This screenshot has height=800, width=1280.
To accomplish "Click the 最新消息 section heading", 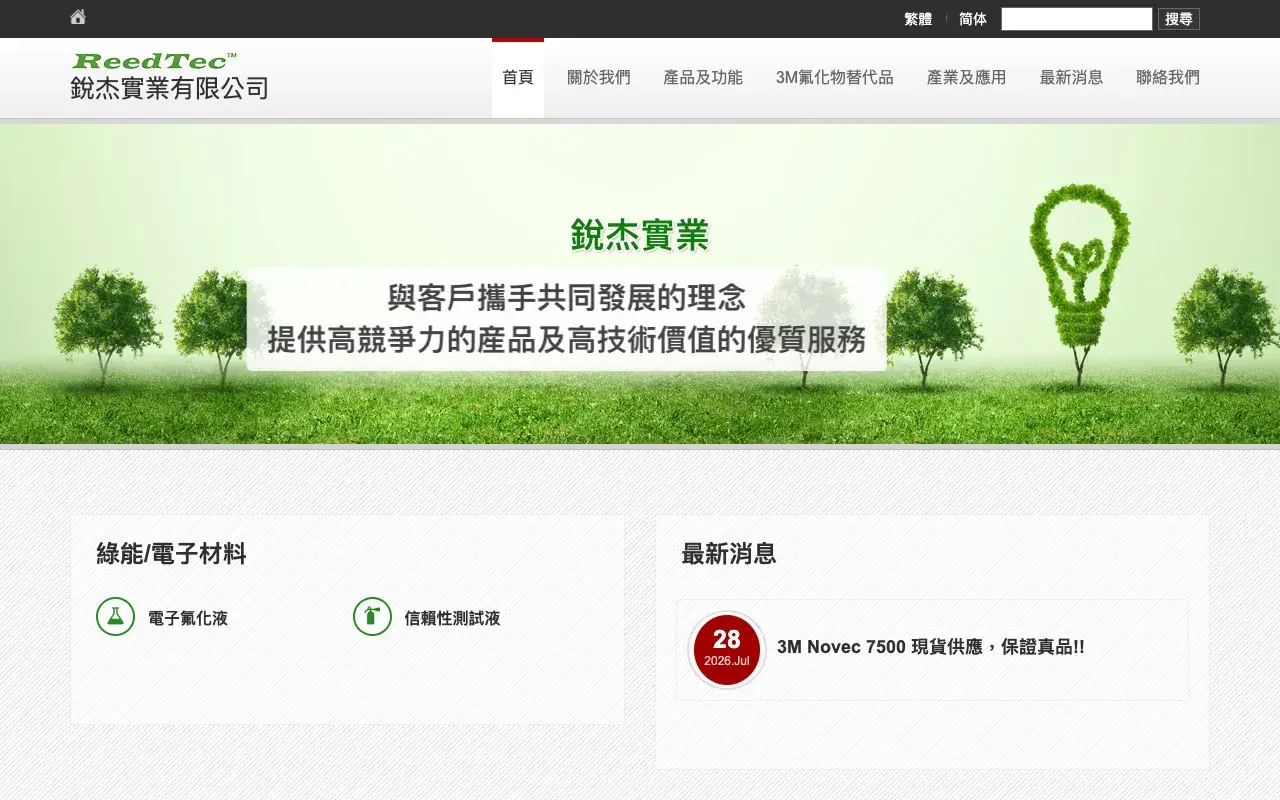I will (729, 553).
